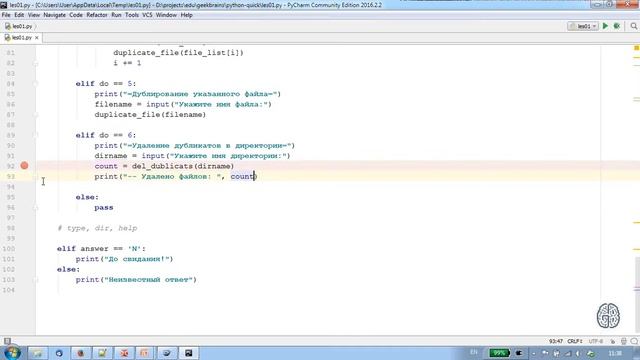The height and width of the screenshot is (360, 640).
Task: Show hidden tray icons arrow
Action: [x=533, y=353]
